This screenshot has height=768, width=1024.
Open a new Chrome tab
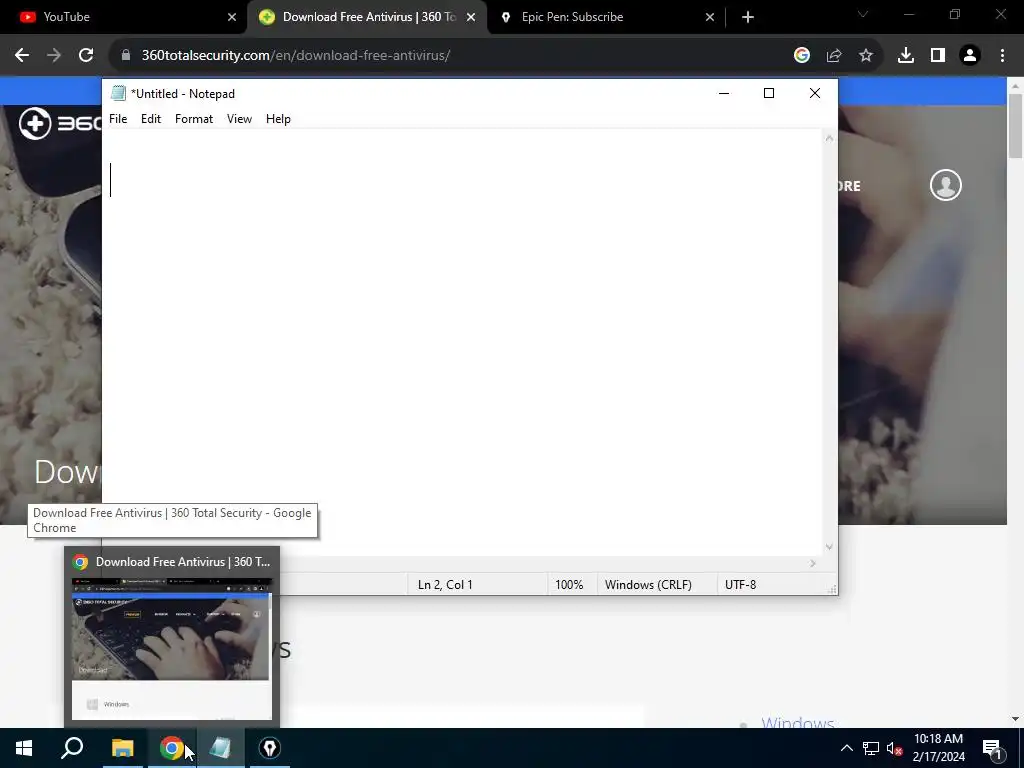(748, 17)
